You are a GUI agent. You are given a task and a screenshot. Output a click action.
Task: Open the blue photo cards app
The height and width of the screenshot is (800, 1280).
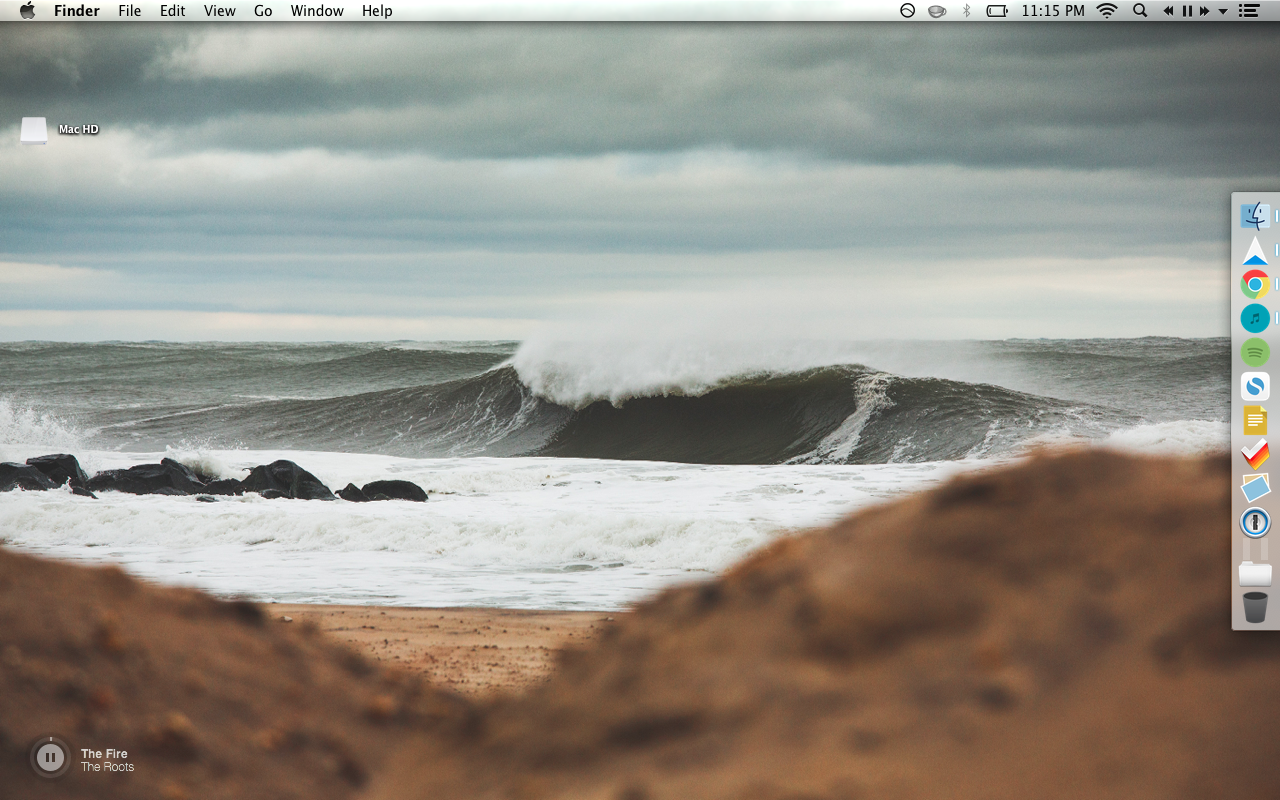(1255, 488)
